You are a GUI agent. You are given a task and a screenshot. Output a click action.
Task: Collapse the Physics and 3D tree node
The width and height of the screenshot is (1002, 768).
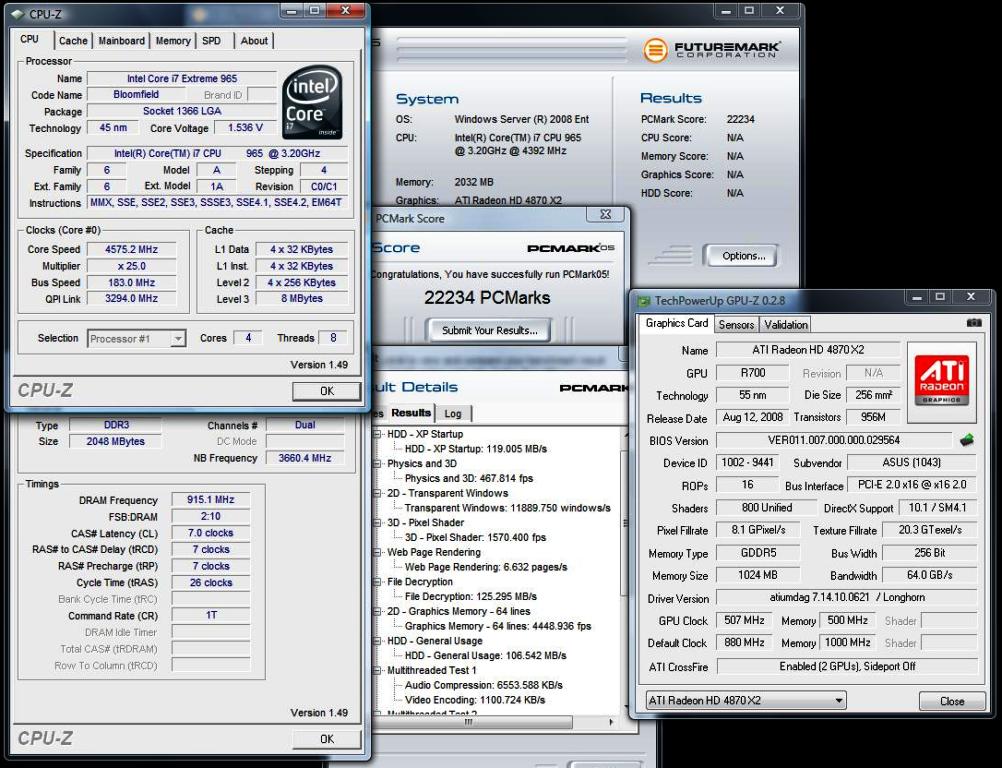pyautogui.click(x=378, y=464)
